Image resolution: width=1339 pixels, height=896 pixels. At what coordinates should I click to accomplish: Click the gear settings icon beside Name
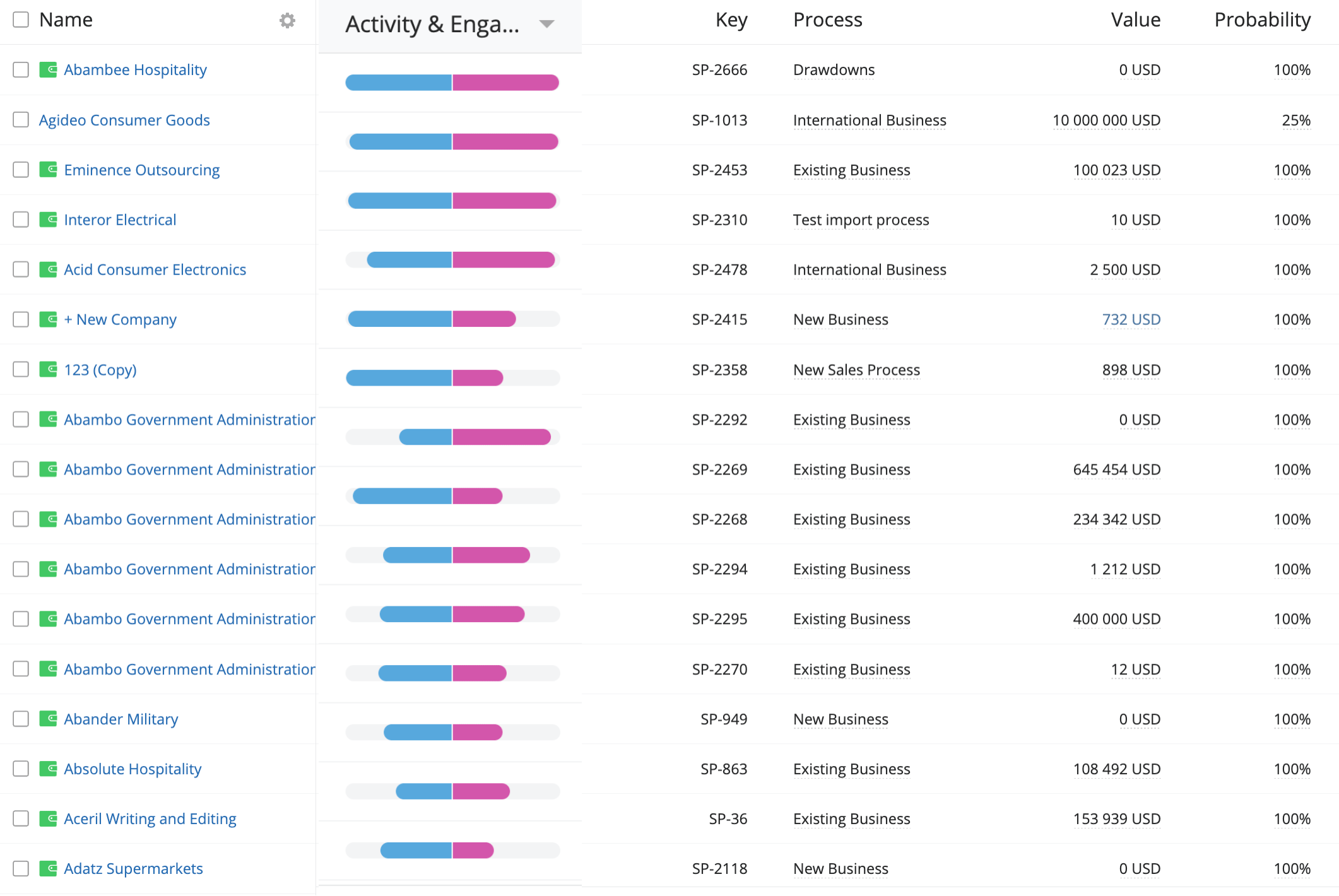(x=287, y=20)
